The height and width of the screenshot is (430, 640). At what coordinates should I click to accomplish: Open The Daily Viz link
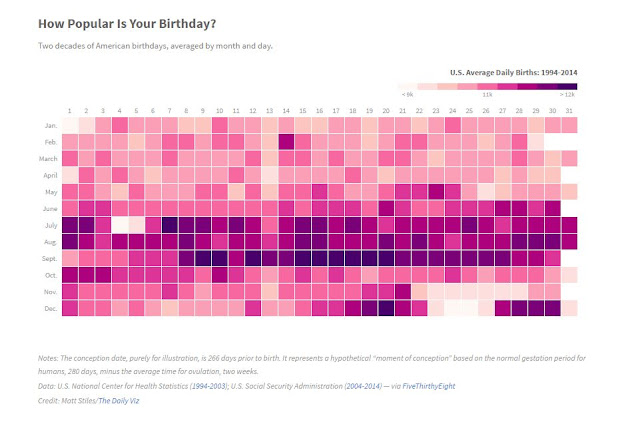(x=119, y=401)
